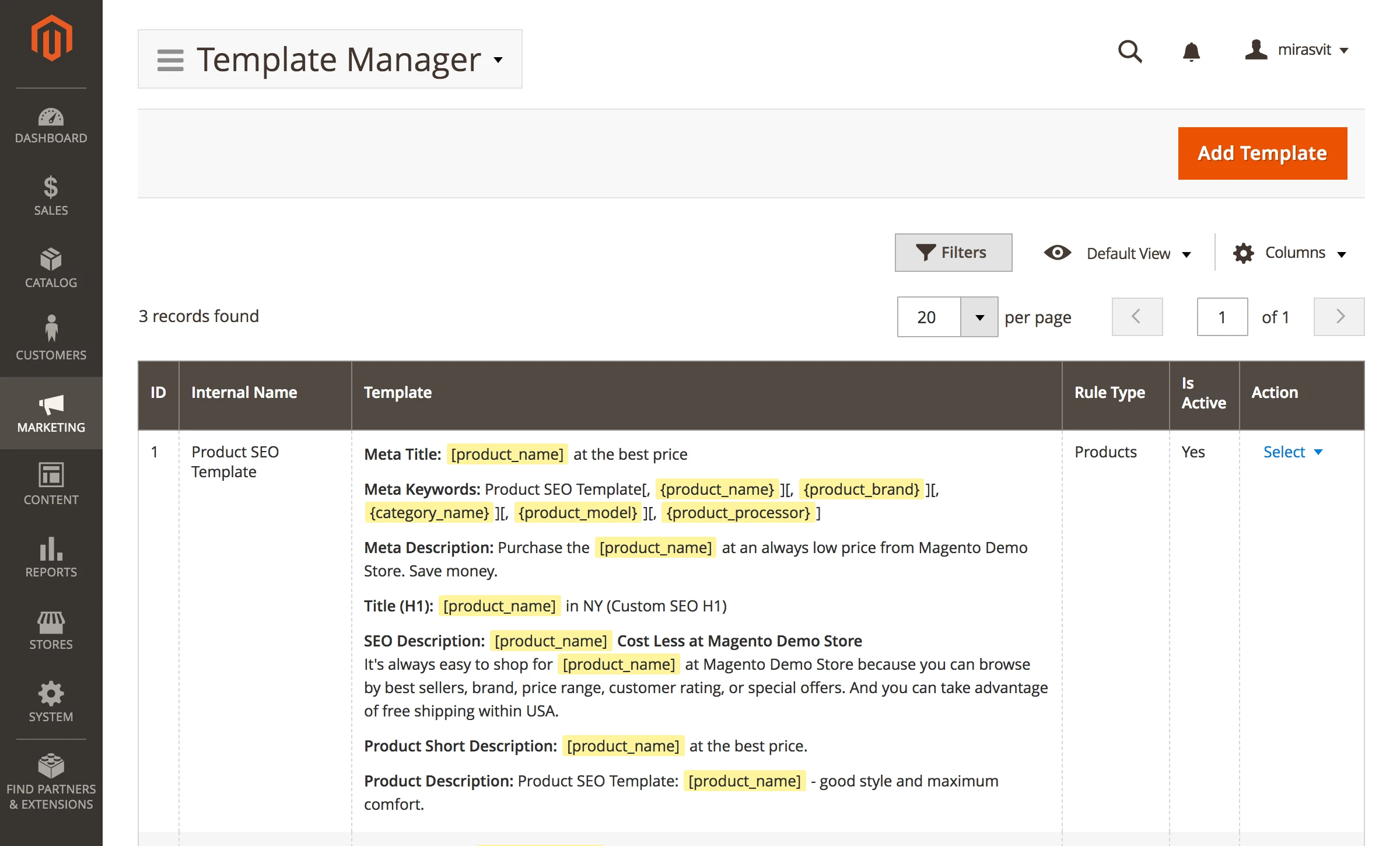Open the global search magnifier icon

[x=1130, y=51]
